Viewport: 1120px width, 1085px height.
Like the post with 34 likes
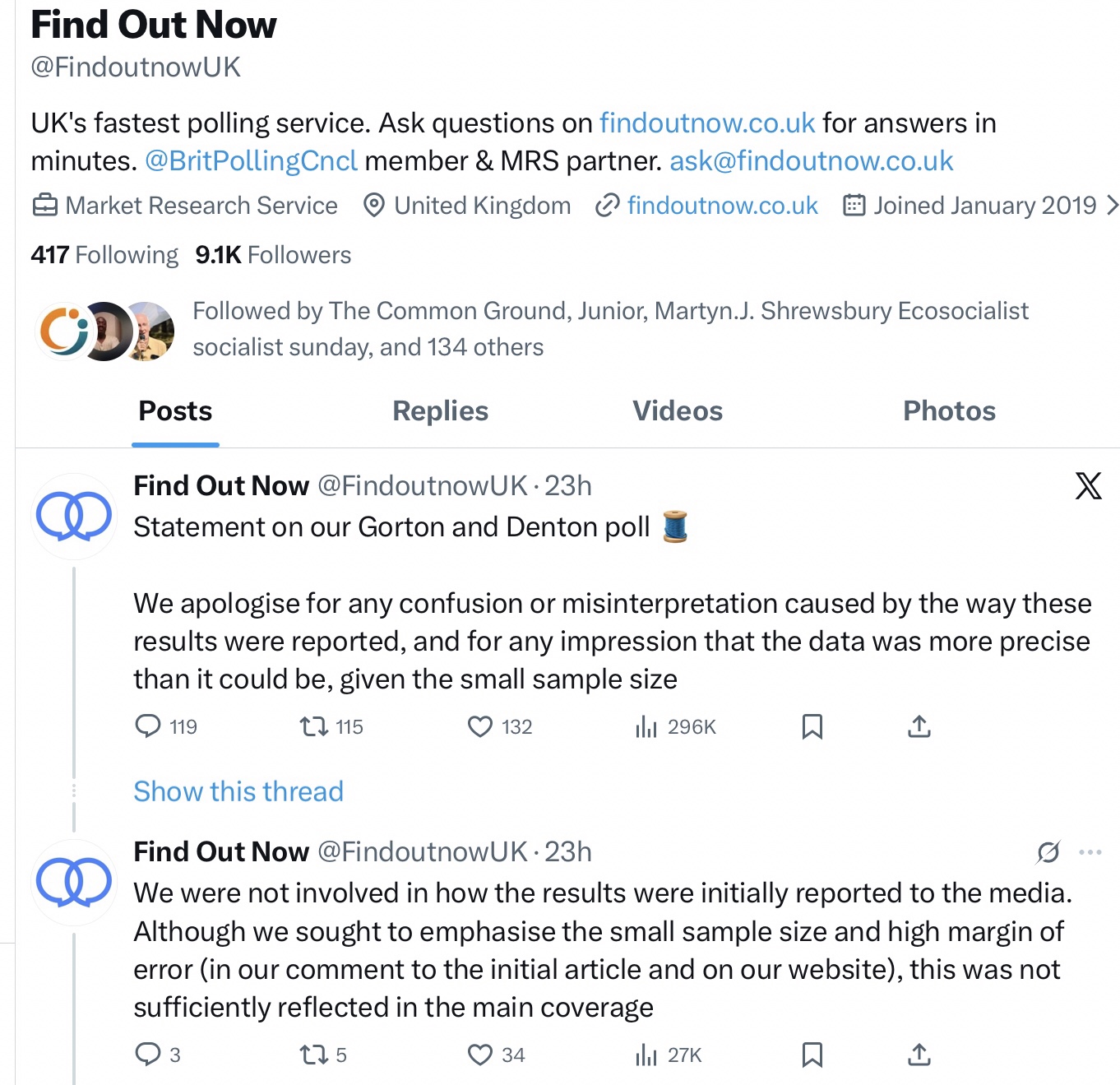(x=480, y=1055)
